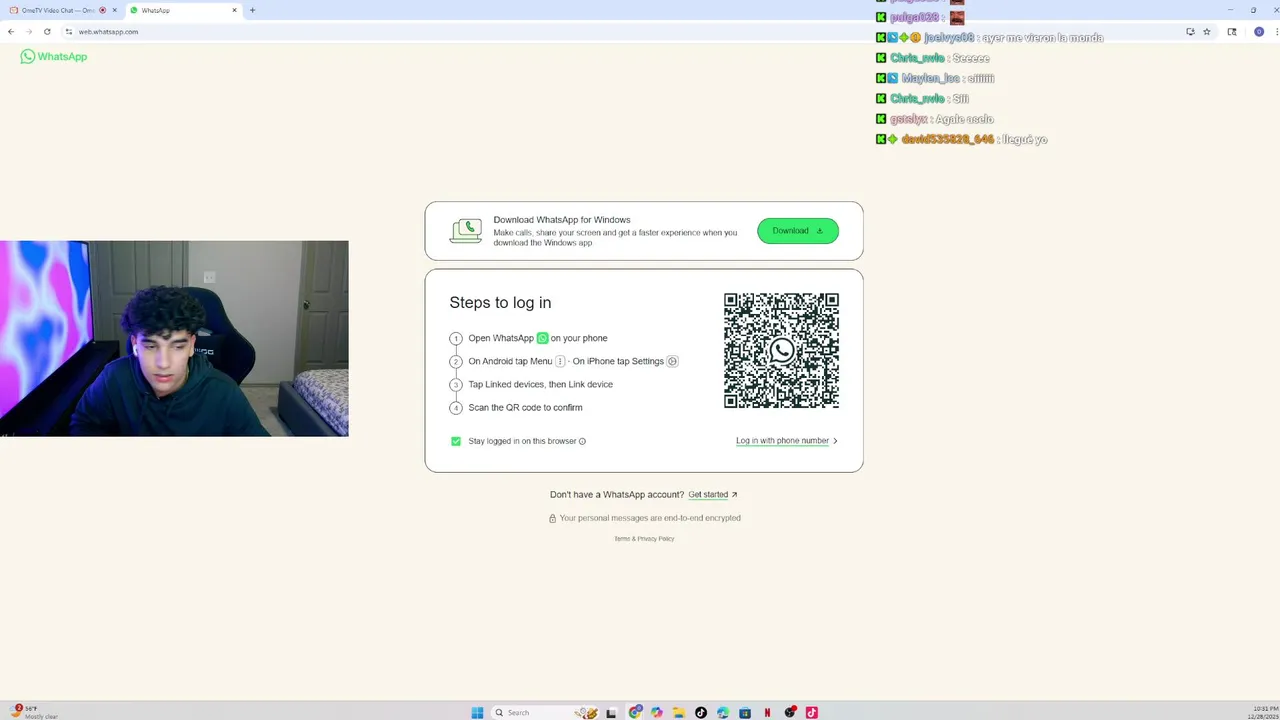Click "Tap Linked devices, then Link device" text
This screenshot has height=720, width=1280.
(x=540, y=384)
